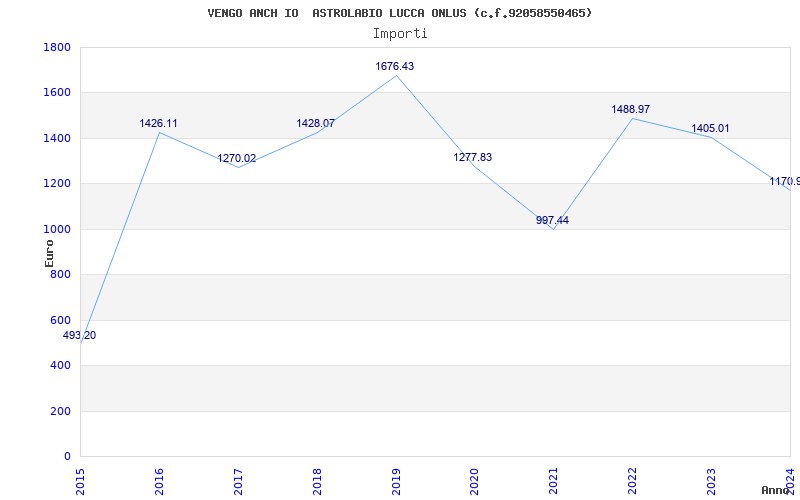Click the y-axis label 600
The height and width of the screenshot is (500, 800).
pos(61,320)
